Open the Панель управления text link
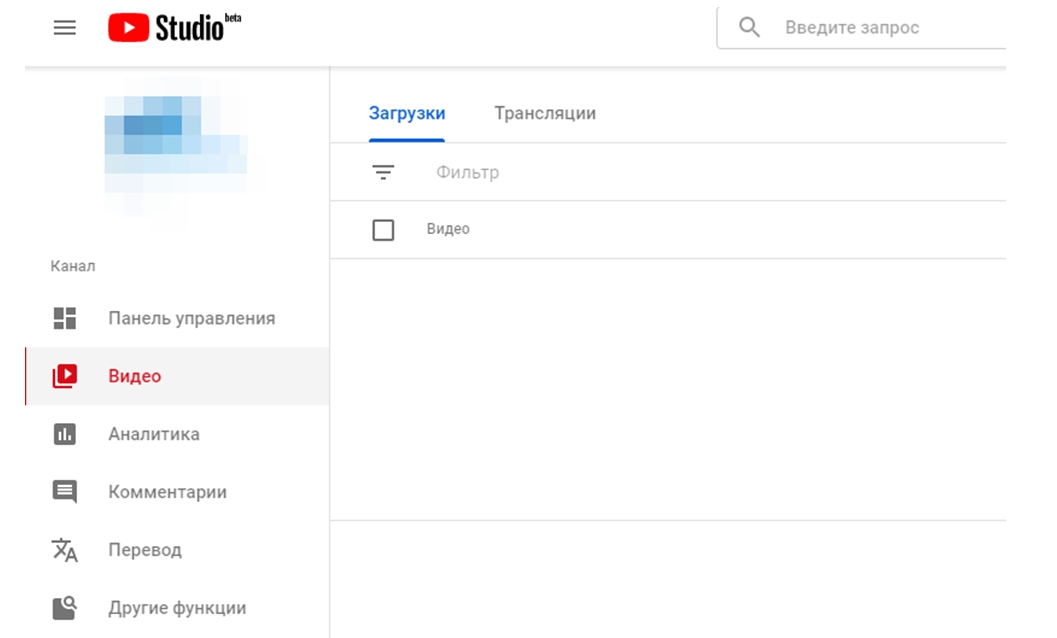The height and width of the screenshot is (638, 1057). pos(192,318)
